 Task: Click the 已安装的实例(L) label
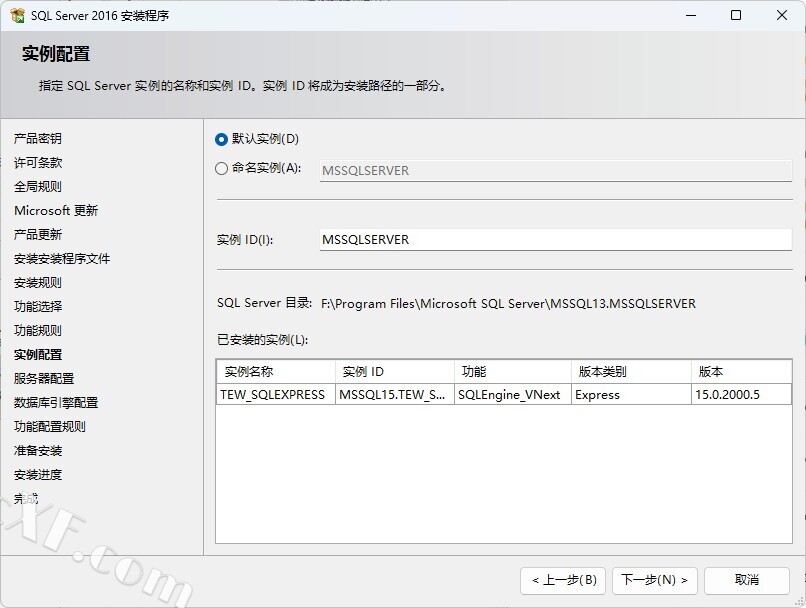tap(262, 340)
